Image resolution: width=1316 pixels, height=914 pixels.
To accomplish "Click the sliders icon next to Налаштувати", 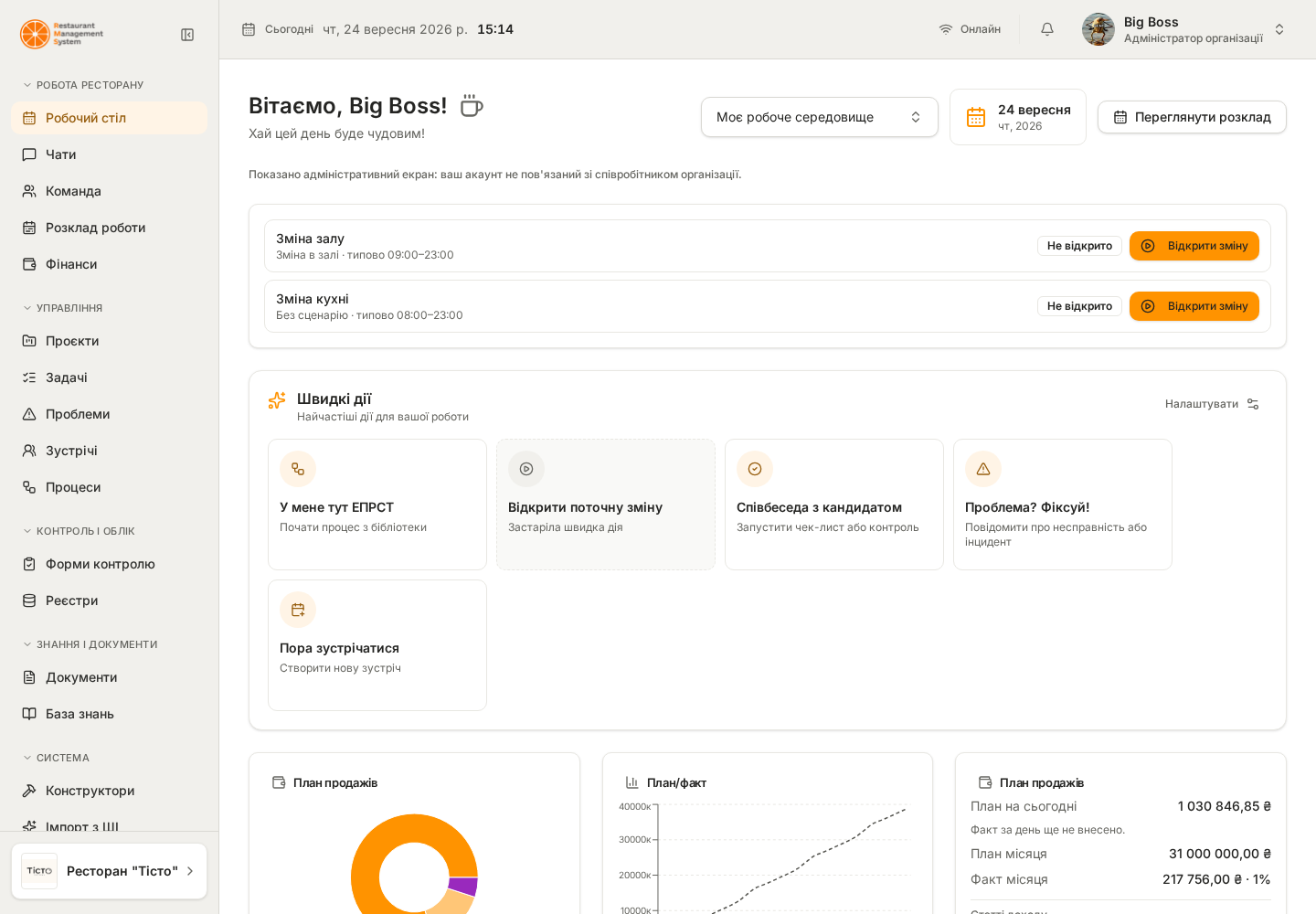I will 1253,404.
